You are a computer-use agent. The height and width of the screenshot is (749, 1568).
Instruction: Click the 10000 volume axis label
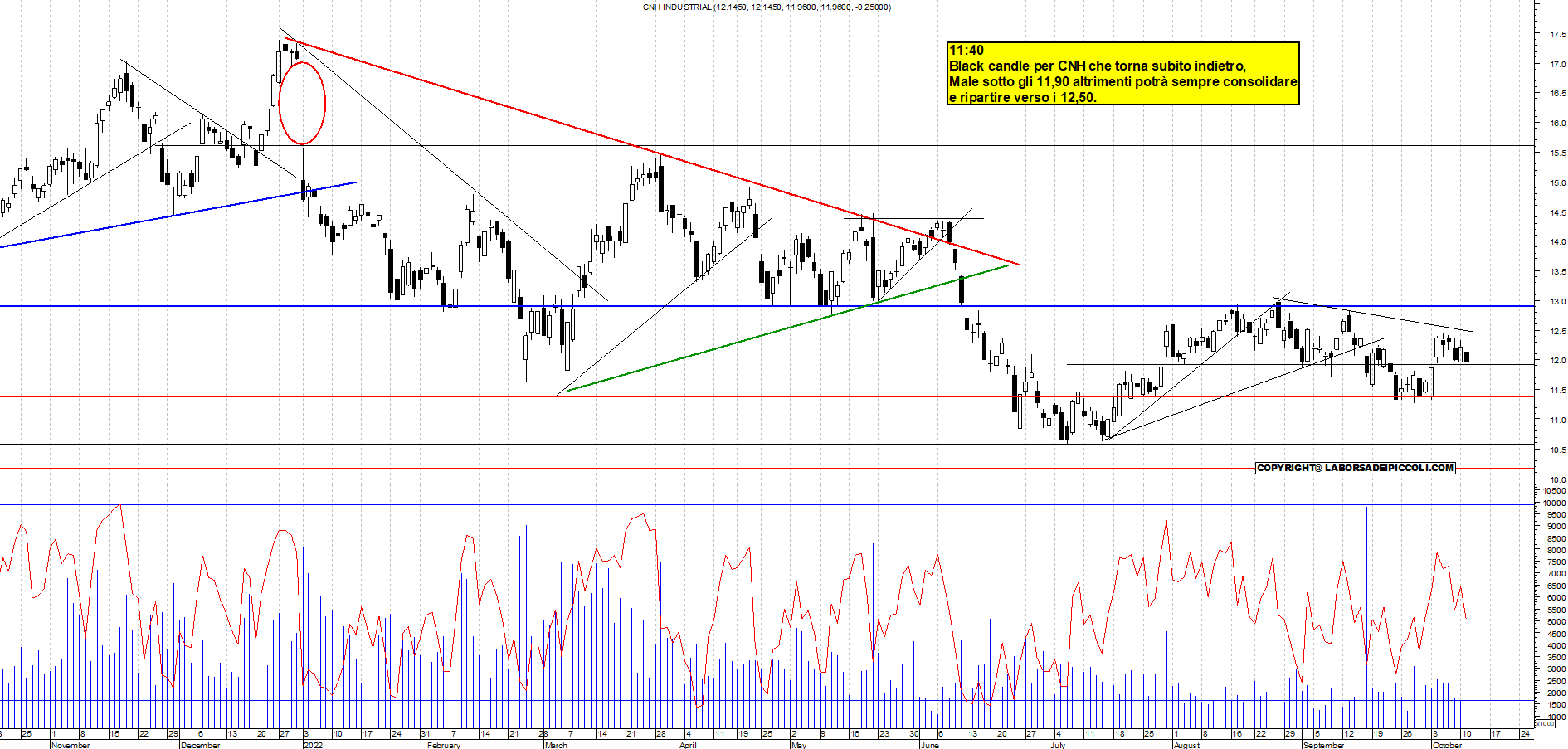(1555, 503)
